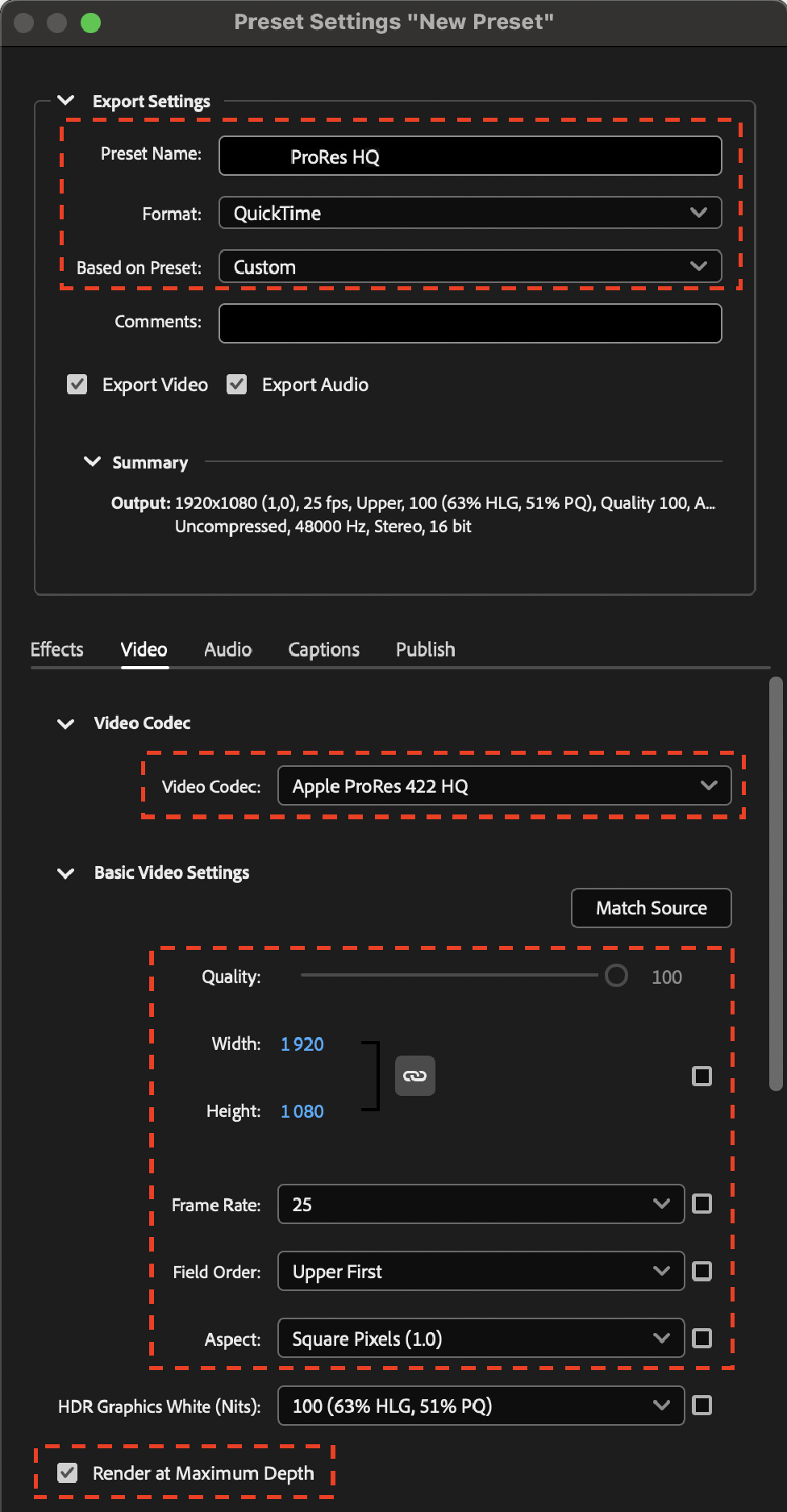The height and width of the screenshot is (1512, 787).
Task: Open the Based on Preset dropdown
Action: coord(470,267)
